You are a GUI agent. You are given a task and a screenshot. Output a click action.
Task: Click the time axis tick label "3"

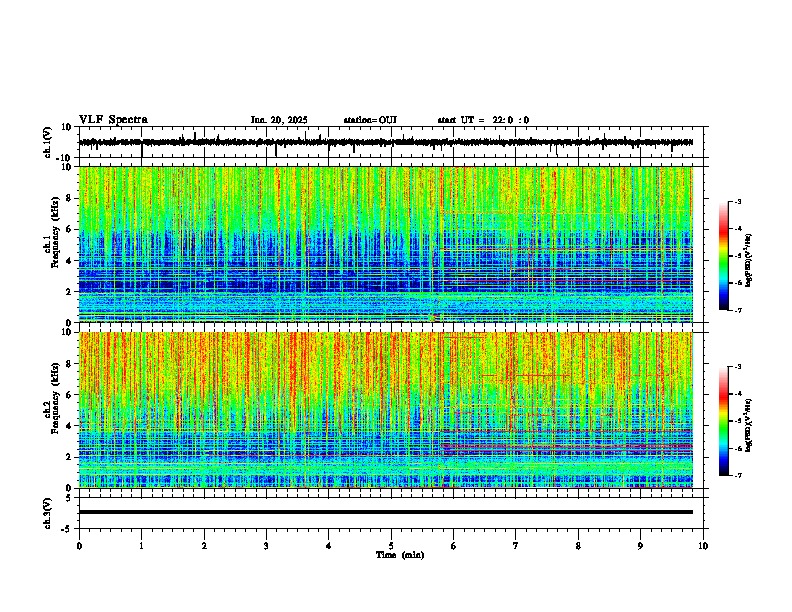[266, 546]
